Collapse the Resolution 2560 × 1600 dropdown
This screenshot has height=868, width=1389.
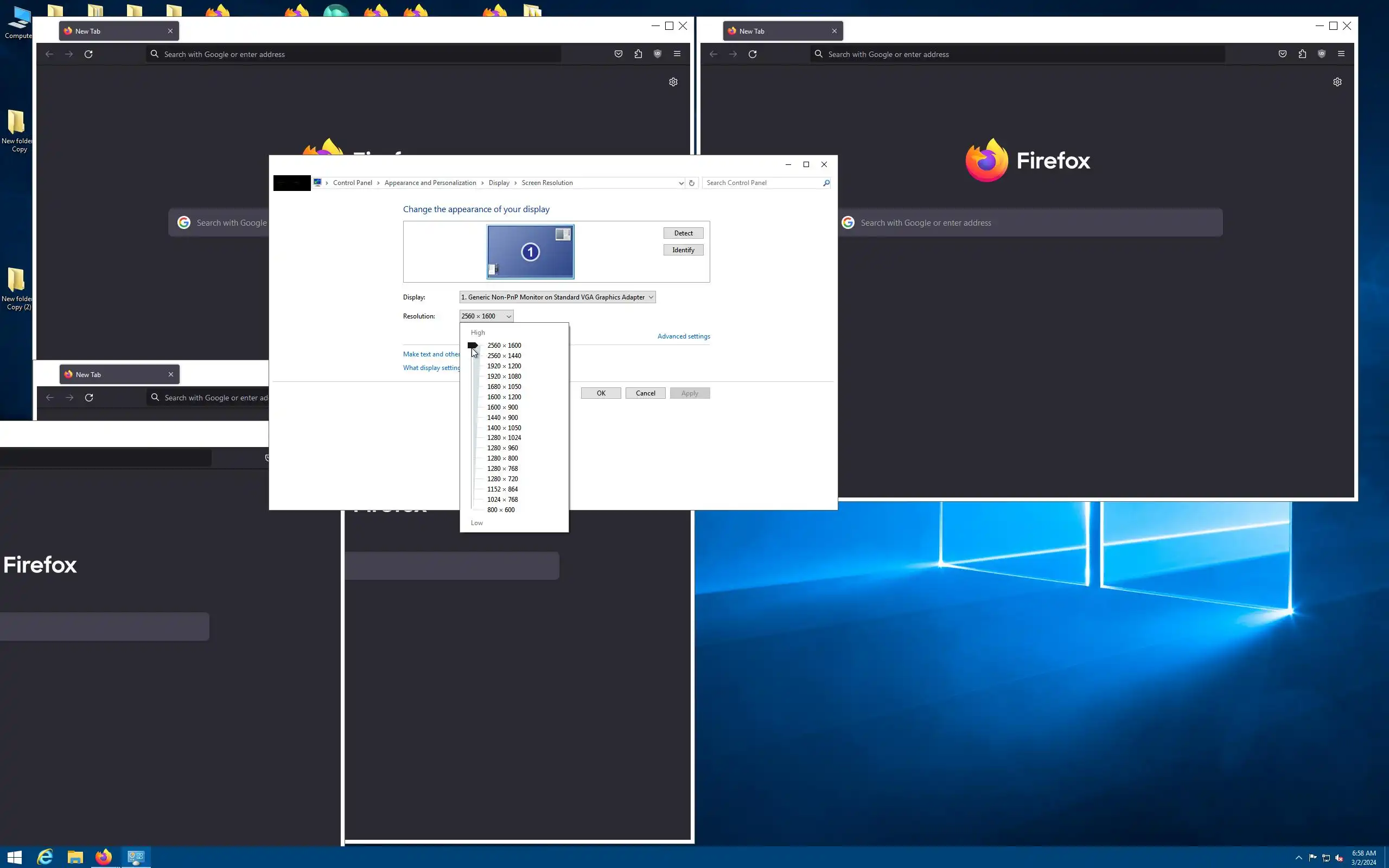tap(508, 316)
